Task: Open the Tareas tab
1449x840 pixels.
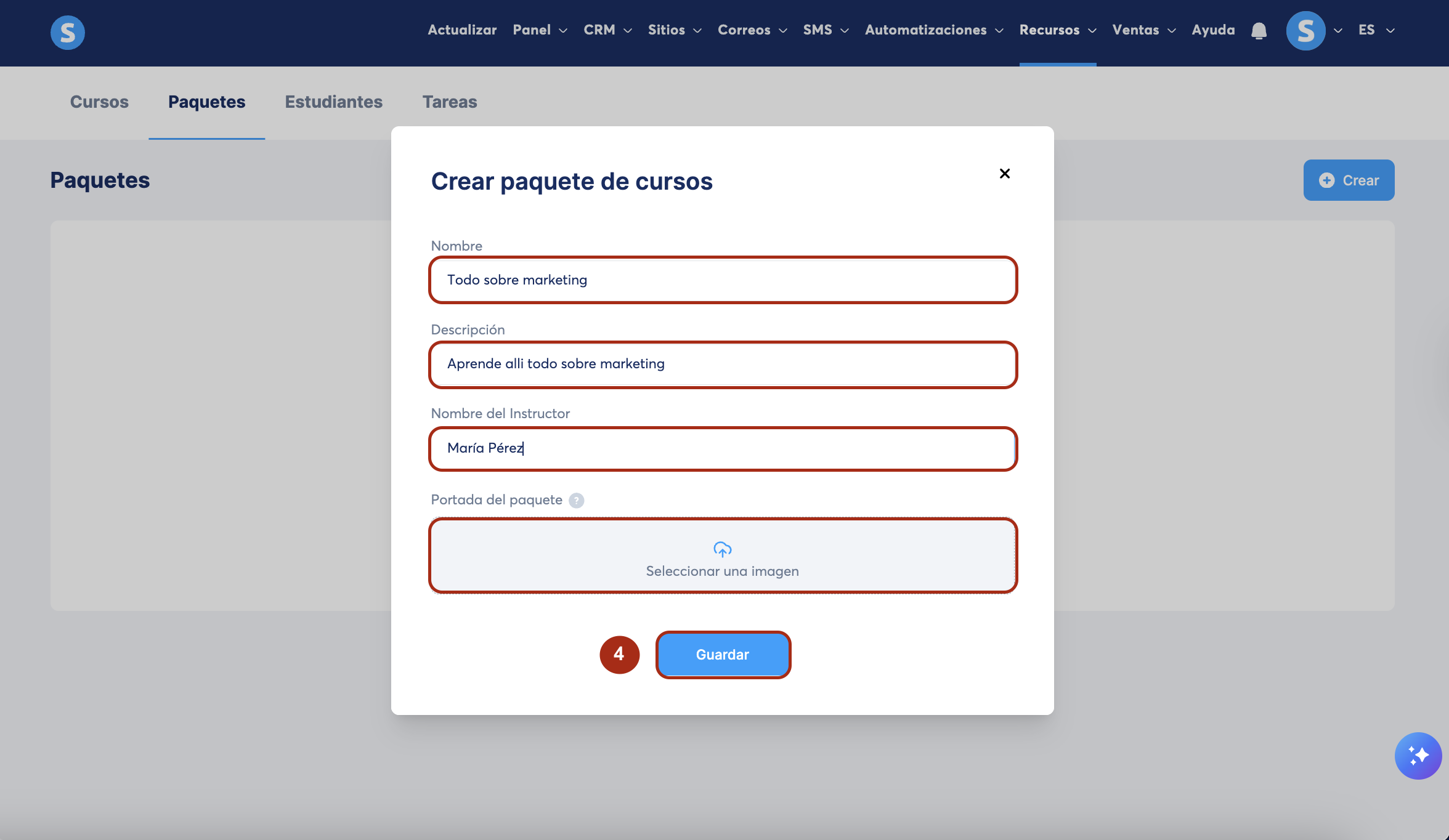Action: [x=449, y=102]
